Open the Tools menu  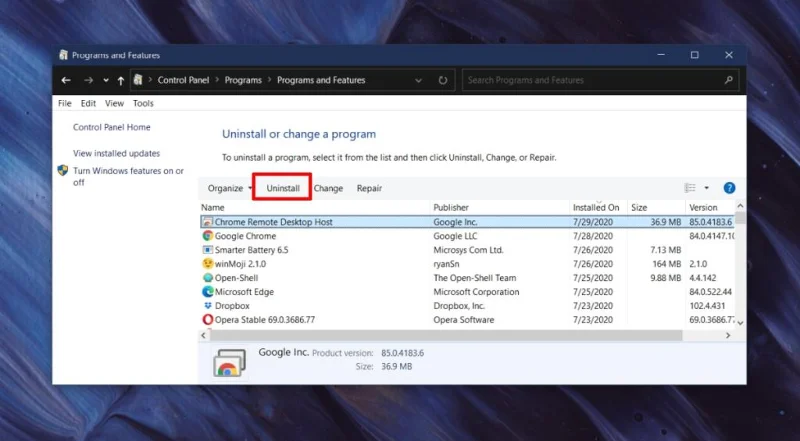pyautogui.click(x=143, y=103)
